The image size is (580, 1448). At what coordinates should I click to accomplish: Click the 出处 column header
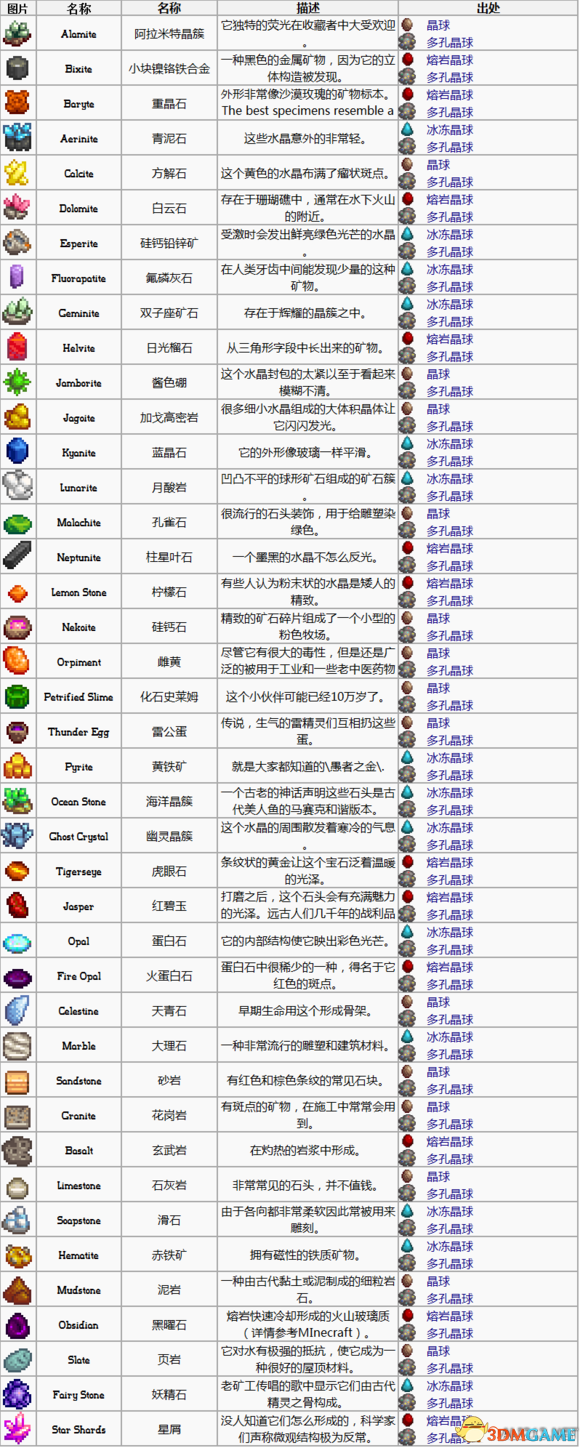click(x=488, y=8)
